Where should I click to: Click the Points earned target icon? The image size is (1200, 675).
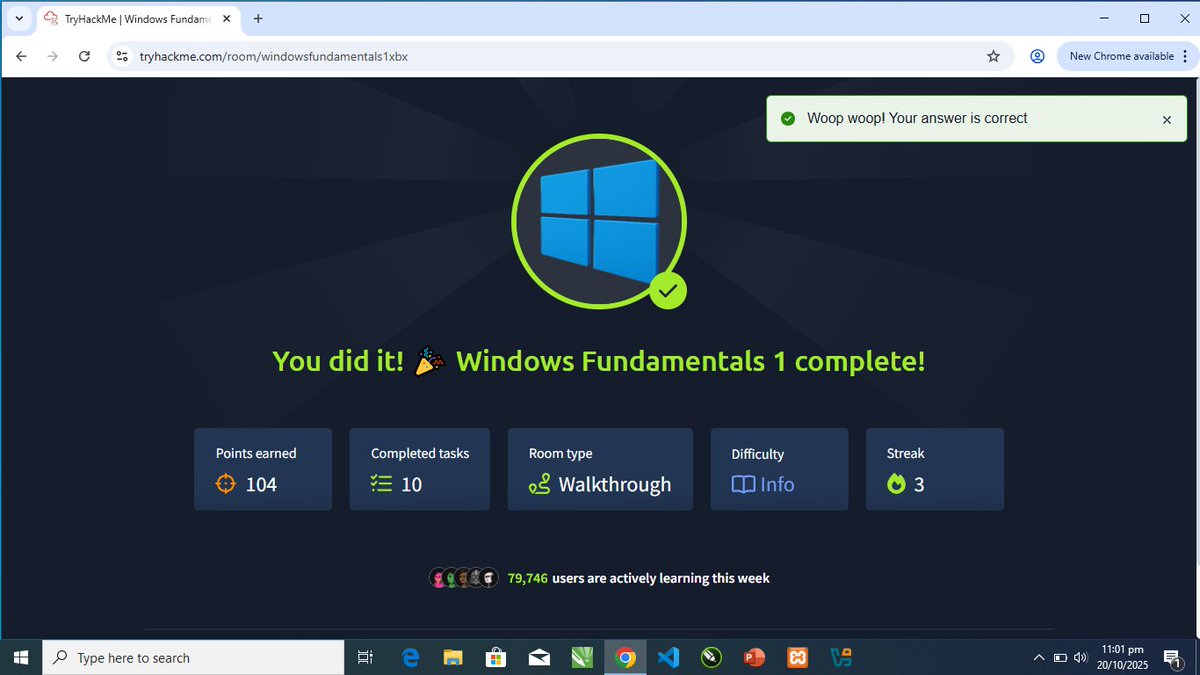coord(226,484)
